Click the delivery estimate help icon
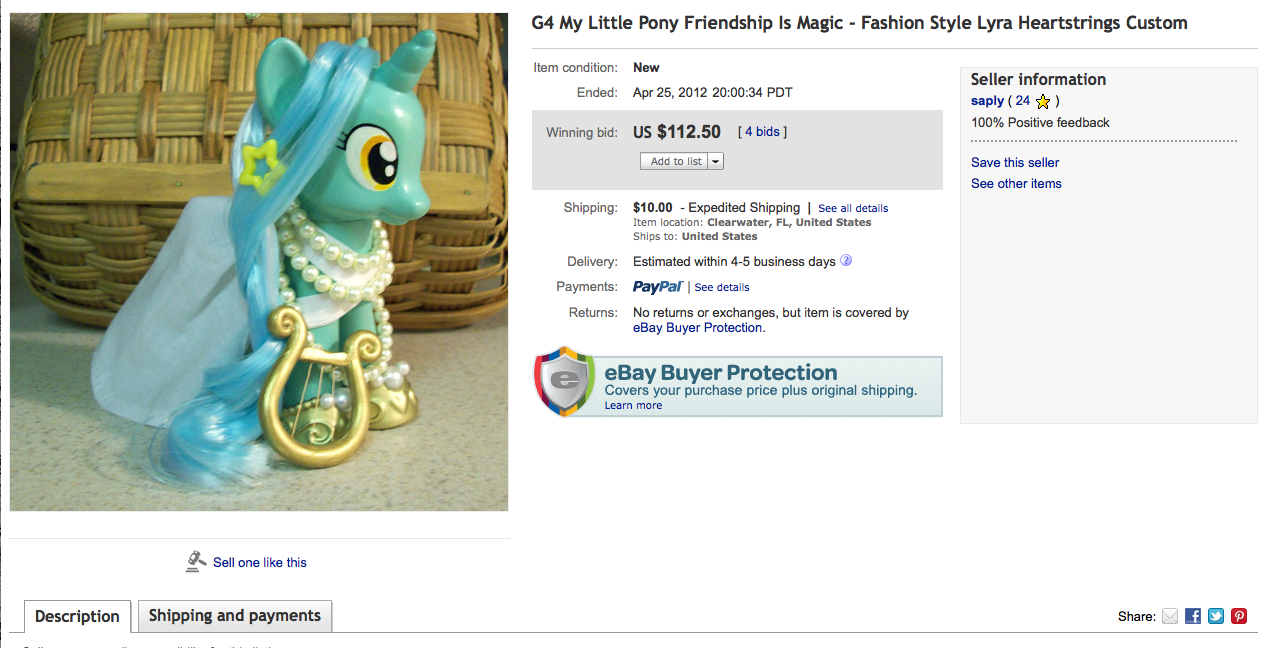 pos(846,261)
